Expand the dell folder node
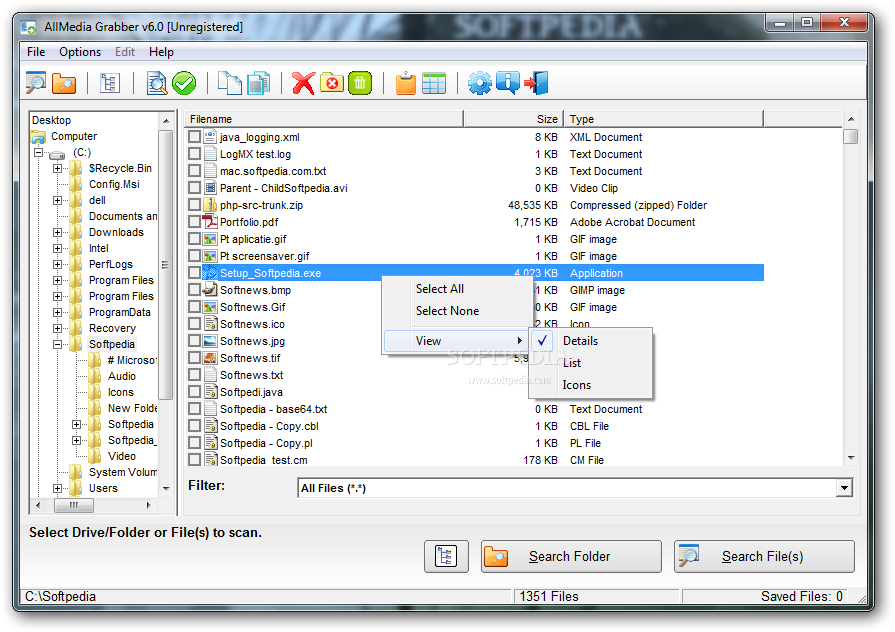895x632 pixels. pos(57,200)
